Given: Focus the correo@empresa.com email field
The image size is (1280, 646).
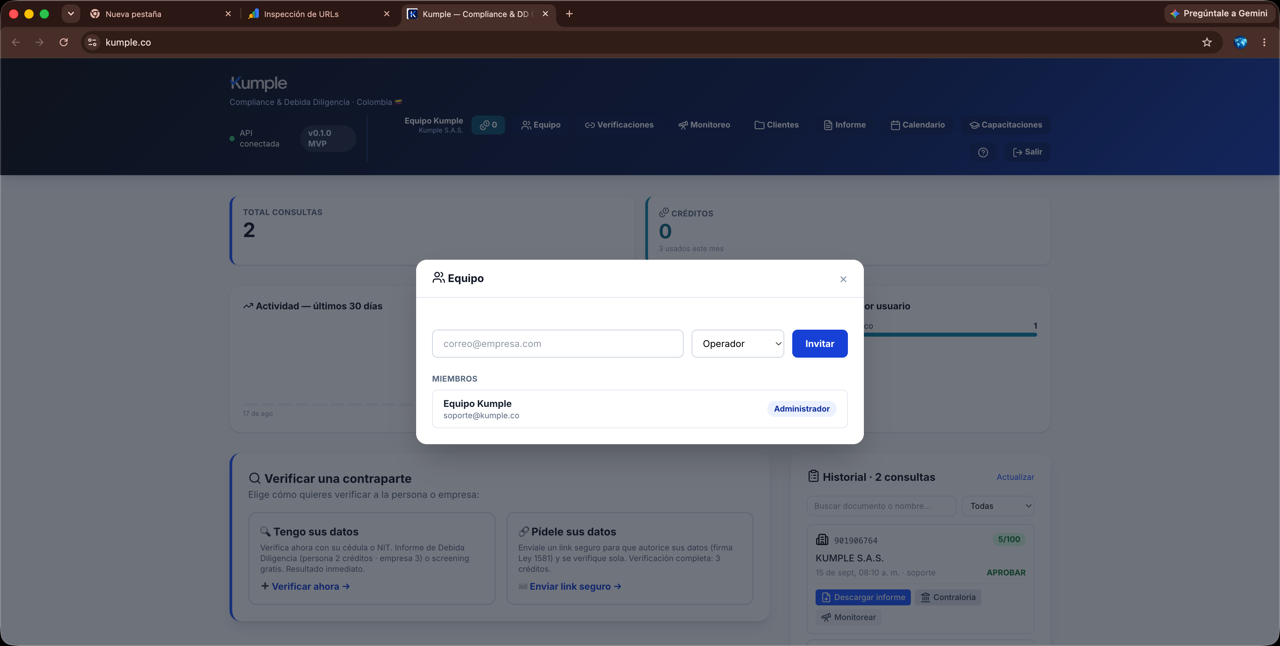Looking at the screenshot, I should [x=558, y=344].
